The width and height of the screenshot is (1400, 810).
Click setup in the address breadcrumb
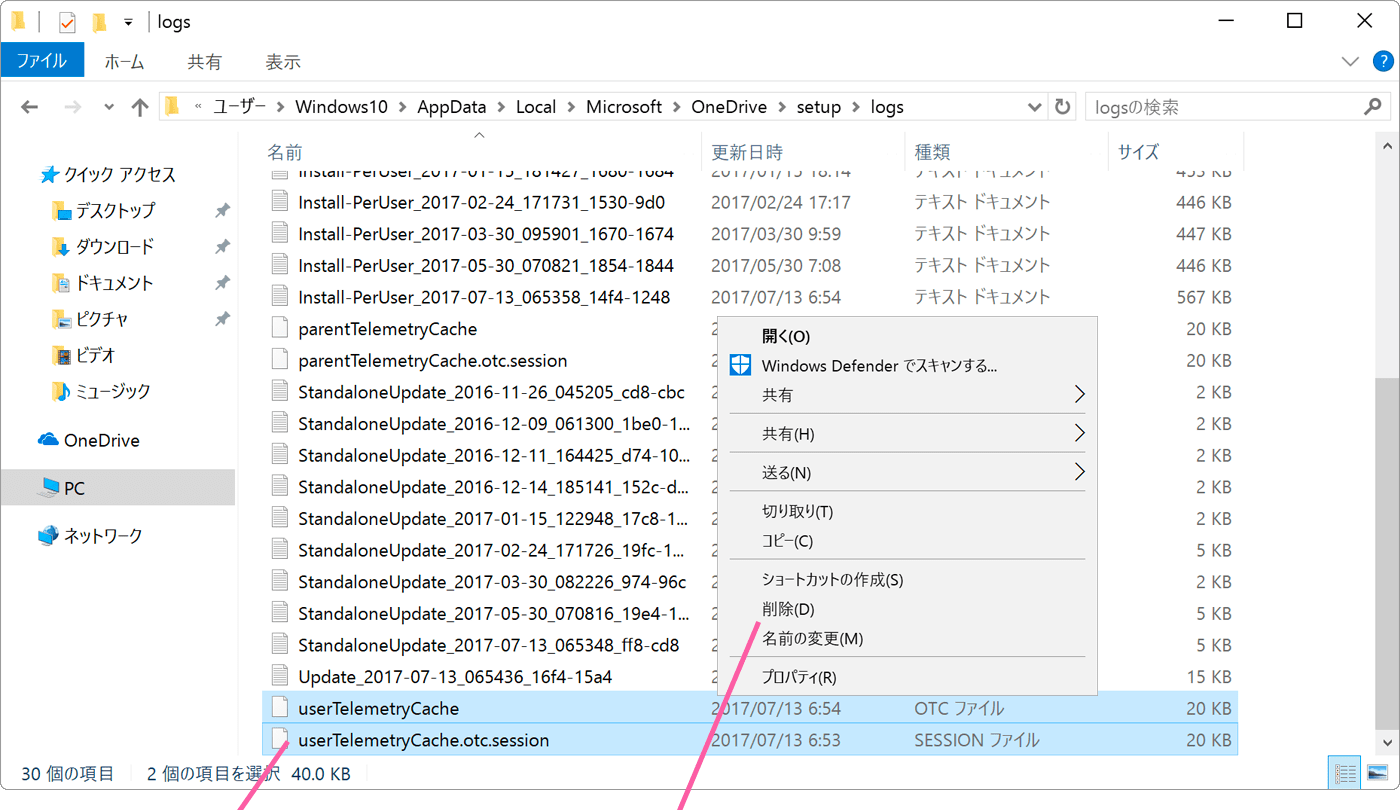(x=818, y=107)
